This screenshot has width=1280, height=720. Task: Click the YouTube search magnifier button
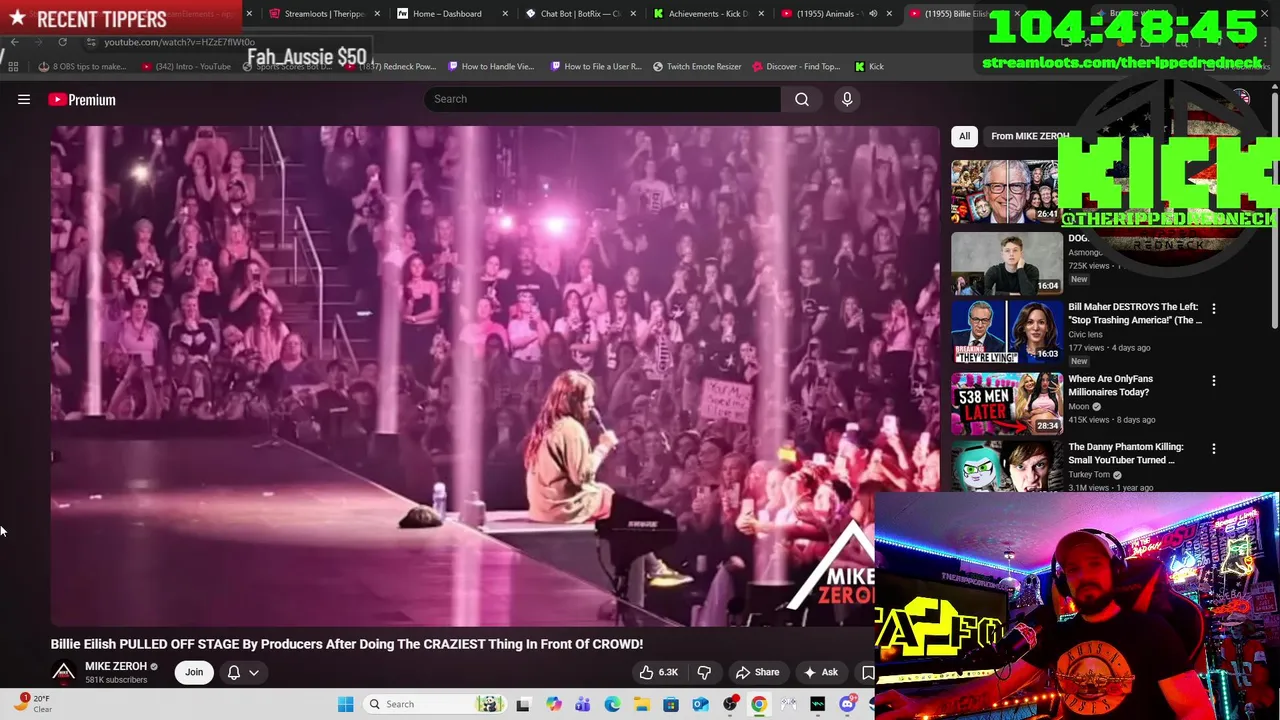(x=802, y=99)
